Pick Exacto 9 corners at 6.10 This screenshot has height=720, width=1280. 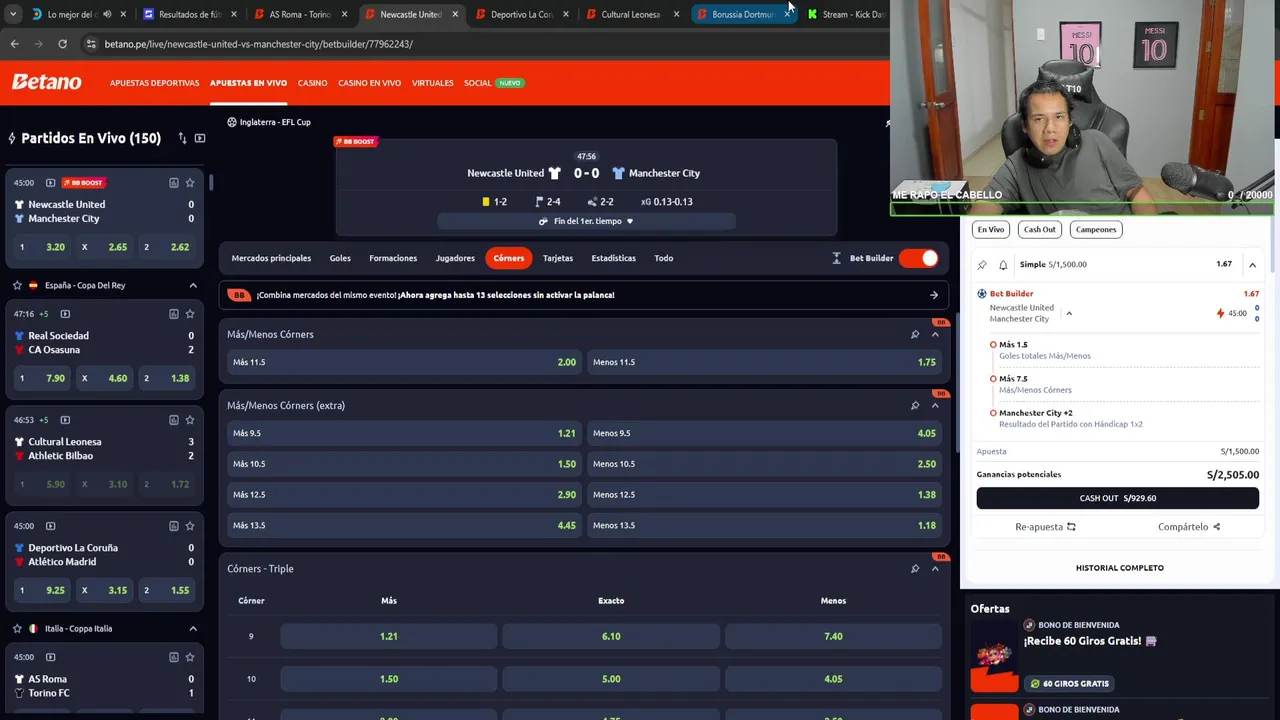click(611, 636)
